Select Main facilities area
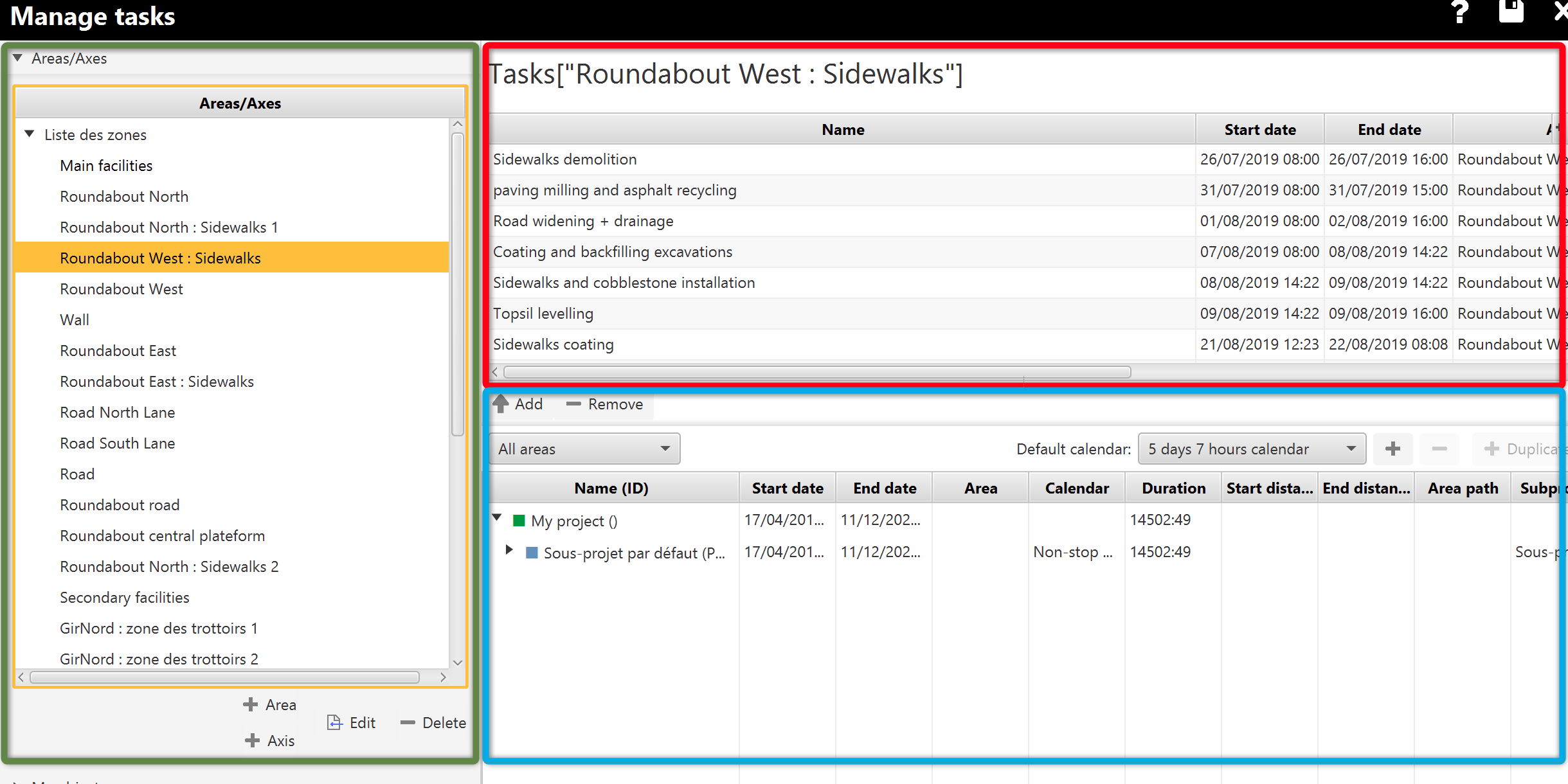Image resolution: width=1568 pixels, height=784 pixels. 106,166
